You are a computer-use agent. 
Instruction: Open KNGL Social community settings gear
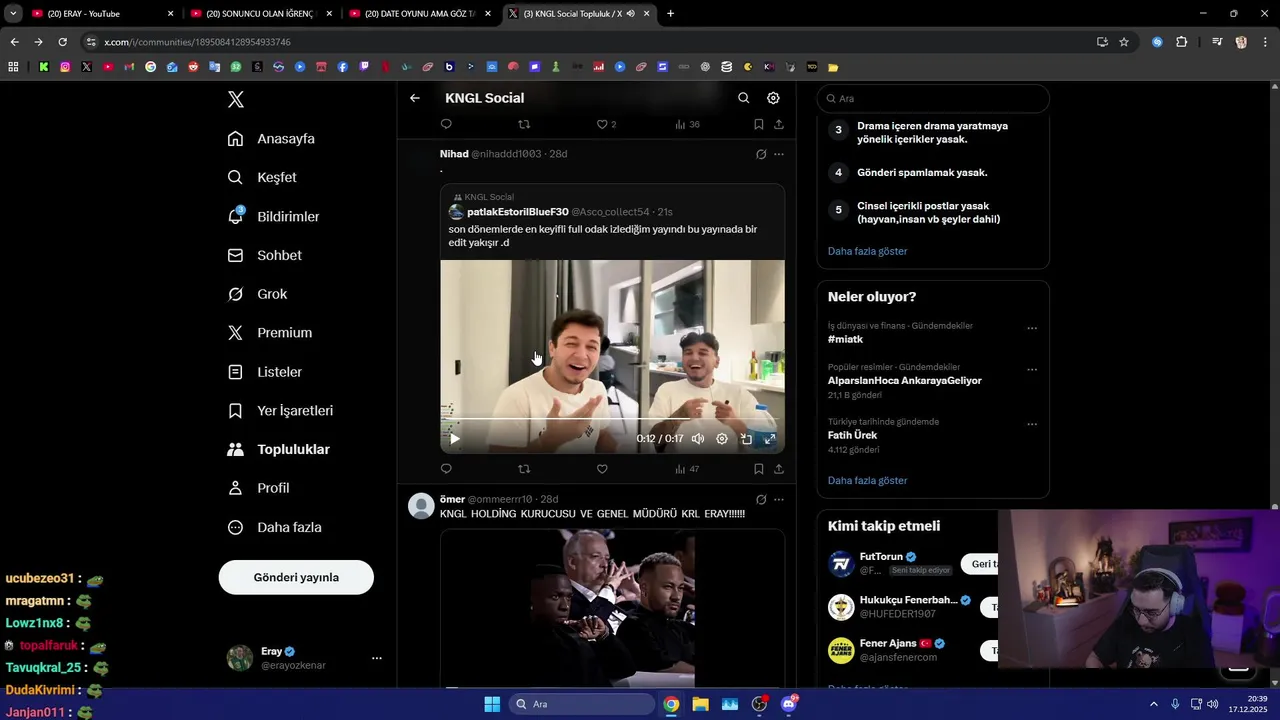(773, 98)
